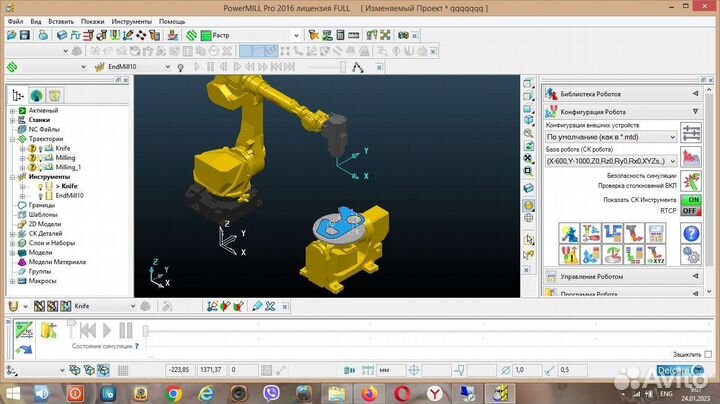Click the XYZ robot icon in grid
The image size is (720, 404).
[x=655, y=255]
